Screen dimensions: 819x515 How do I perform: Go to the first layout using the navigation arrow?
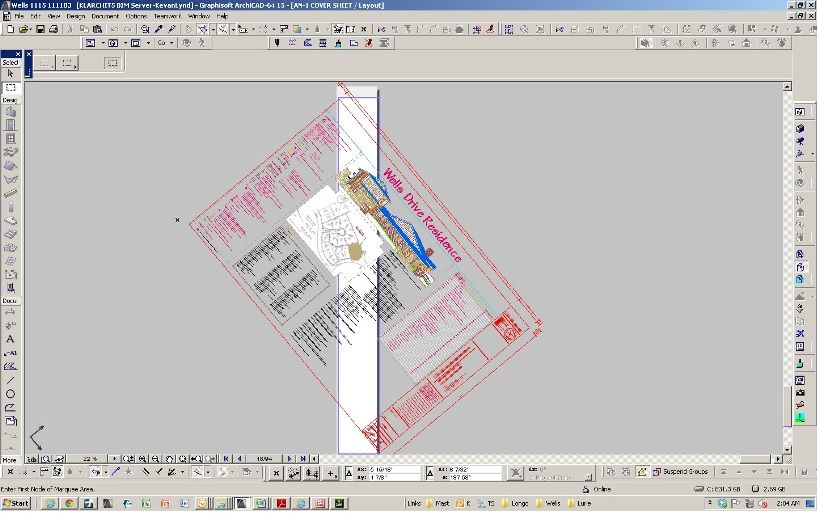coord(226,459)
